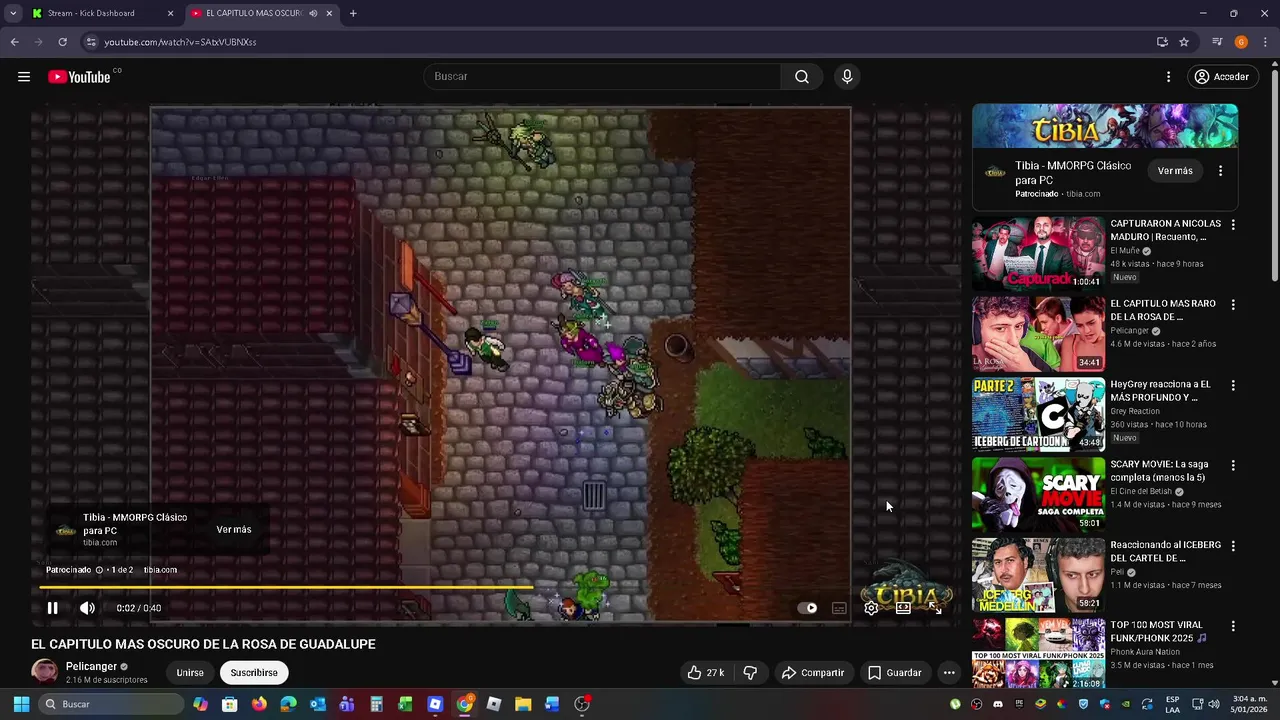
Task: Click Ver más on the in-player ad
Action: [234, 530]
